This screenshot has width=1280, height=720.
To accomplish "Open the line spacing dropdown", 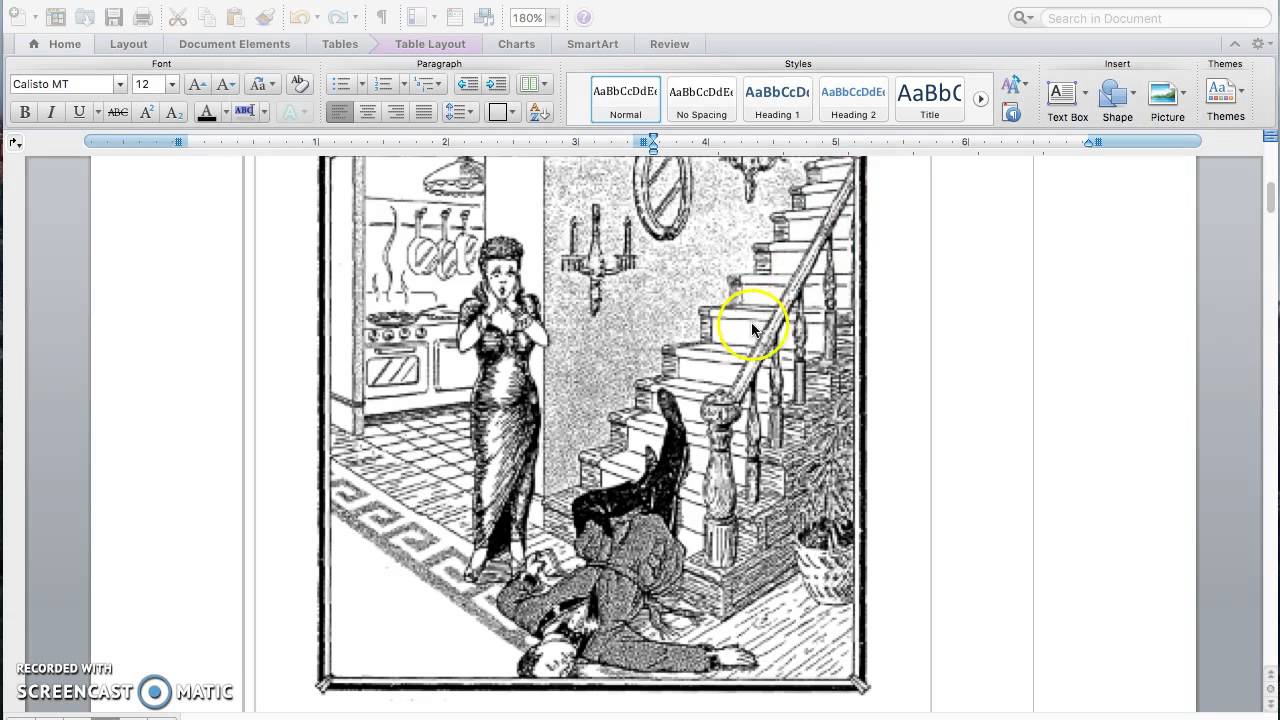I will point(460,112).
